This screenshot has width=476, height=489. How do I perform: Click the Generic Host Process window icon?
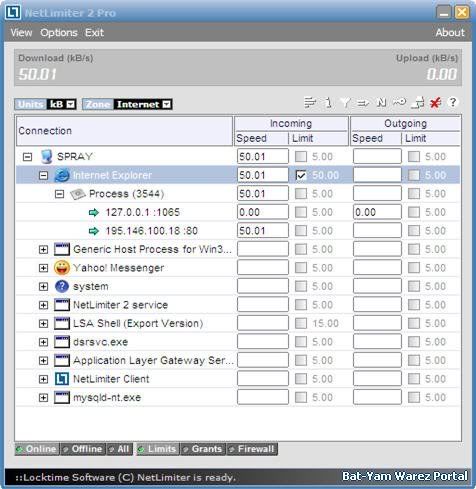(x=62, y=249)
